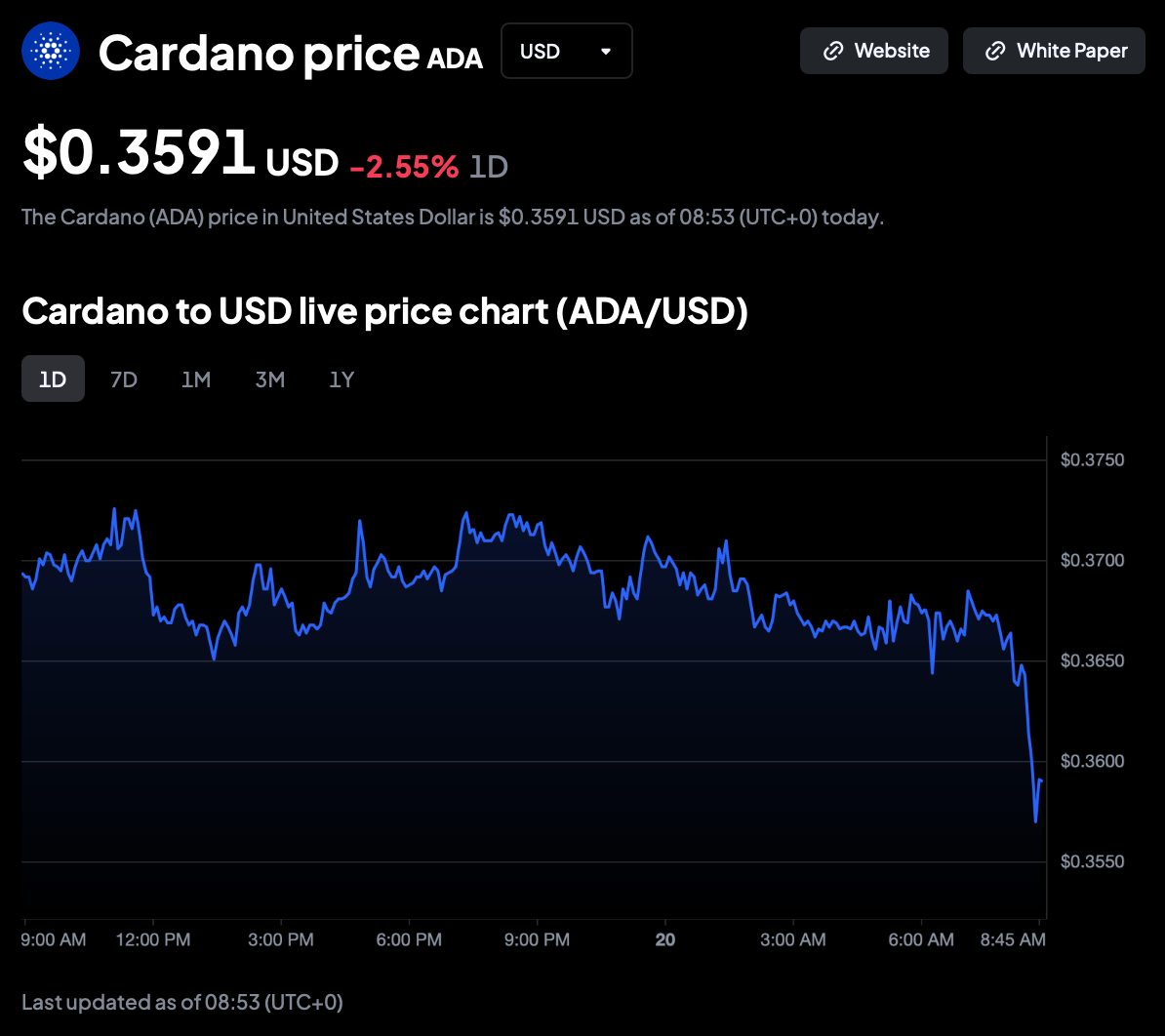This screenshot has height=1036, width=1165.
Task: Show the 1Y price history
Action: point(341,379)
